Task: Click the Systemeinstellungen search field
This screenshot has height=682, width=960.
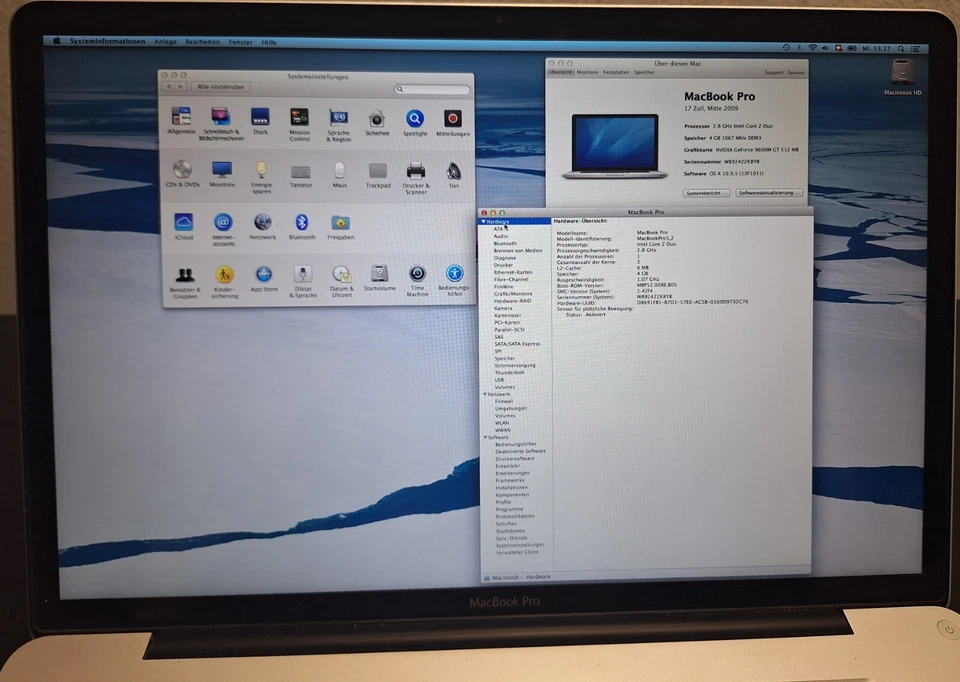Action: [x=433, y=90]
